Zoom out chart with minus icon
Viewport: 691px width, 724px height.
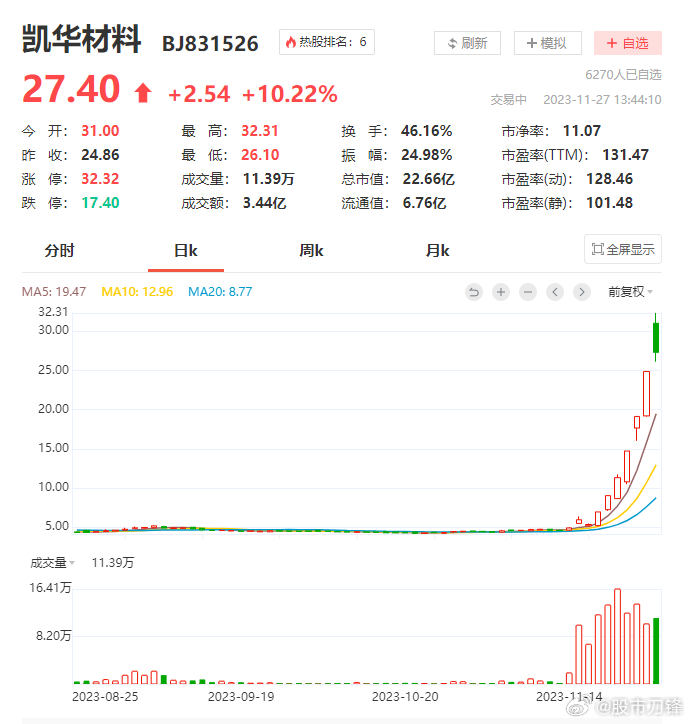[528, 292]
